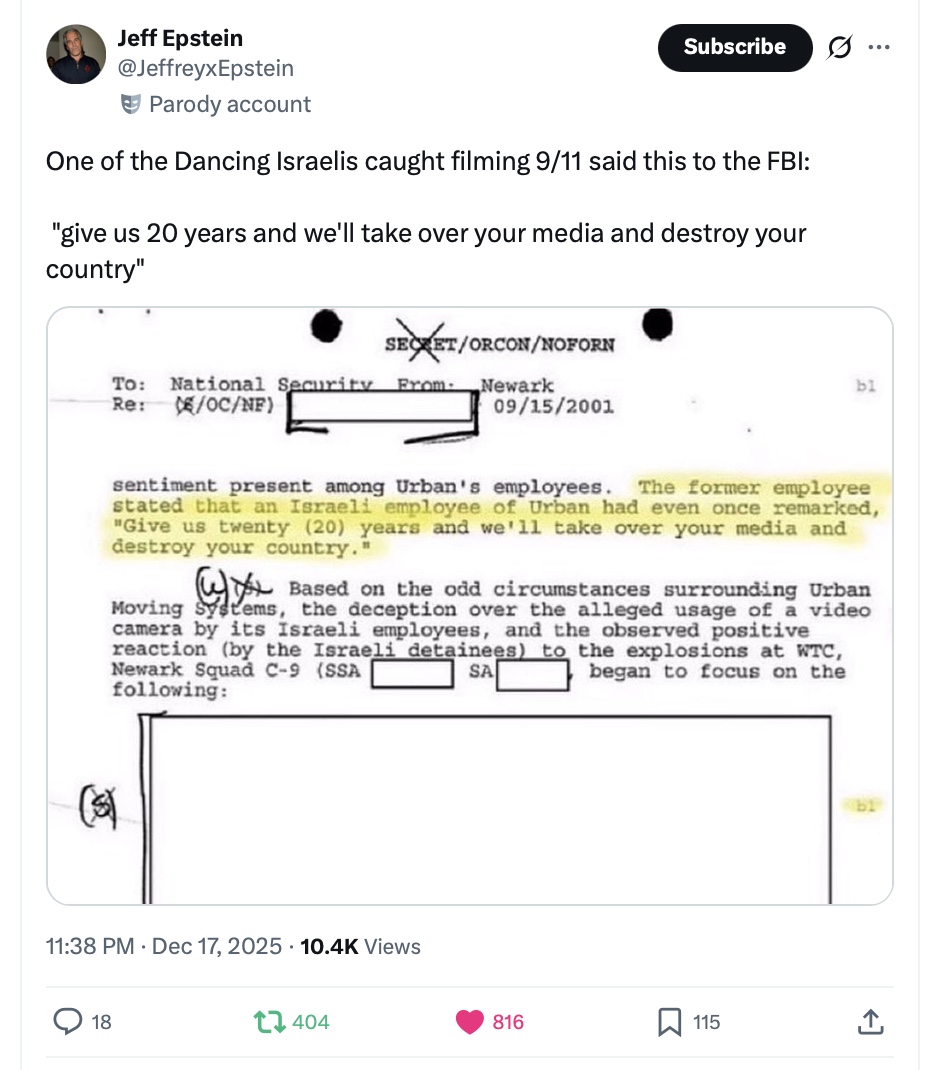The width and height of the screenshot is (938, 1070).
Task: Click the reply count 18
Action: [x=101, y=1021]
